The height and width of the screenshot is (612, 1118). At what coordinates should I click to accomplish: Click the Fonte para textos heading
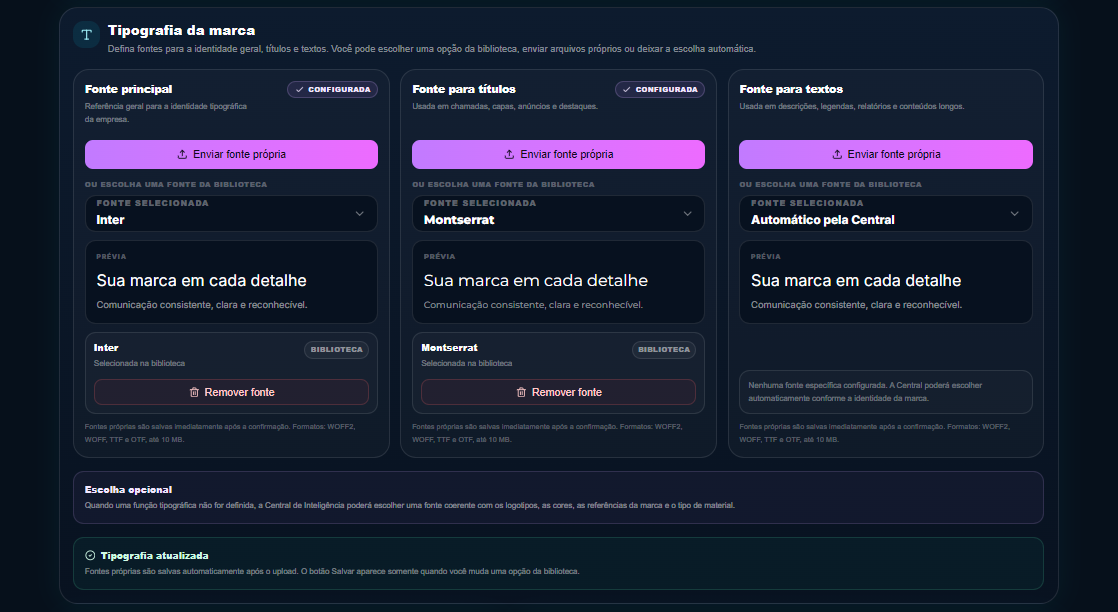791,89
